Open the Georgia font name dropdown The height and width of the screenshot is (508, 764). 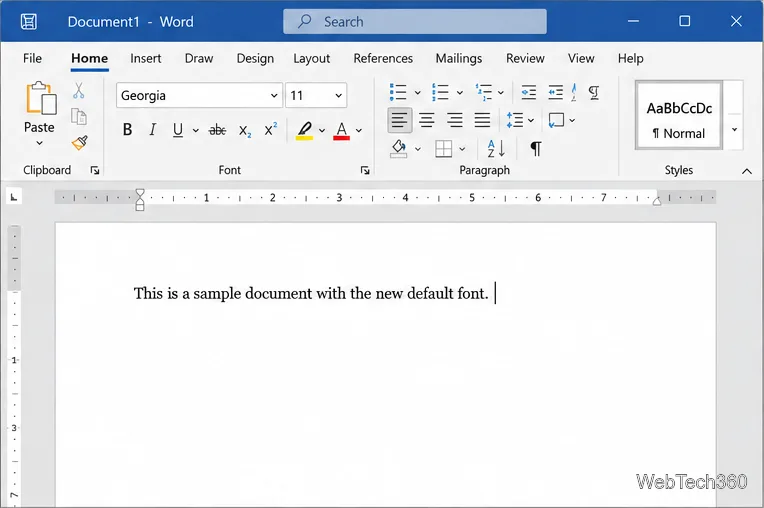tap(274, 95)
